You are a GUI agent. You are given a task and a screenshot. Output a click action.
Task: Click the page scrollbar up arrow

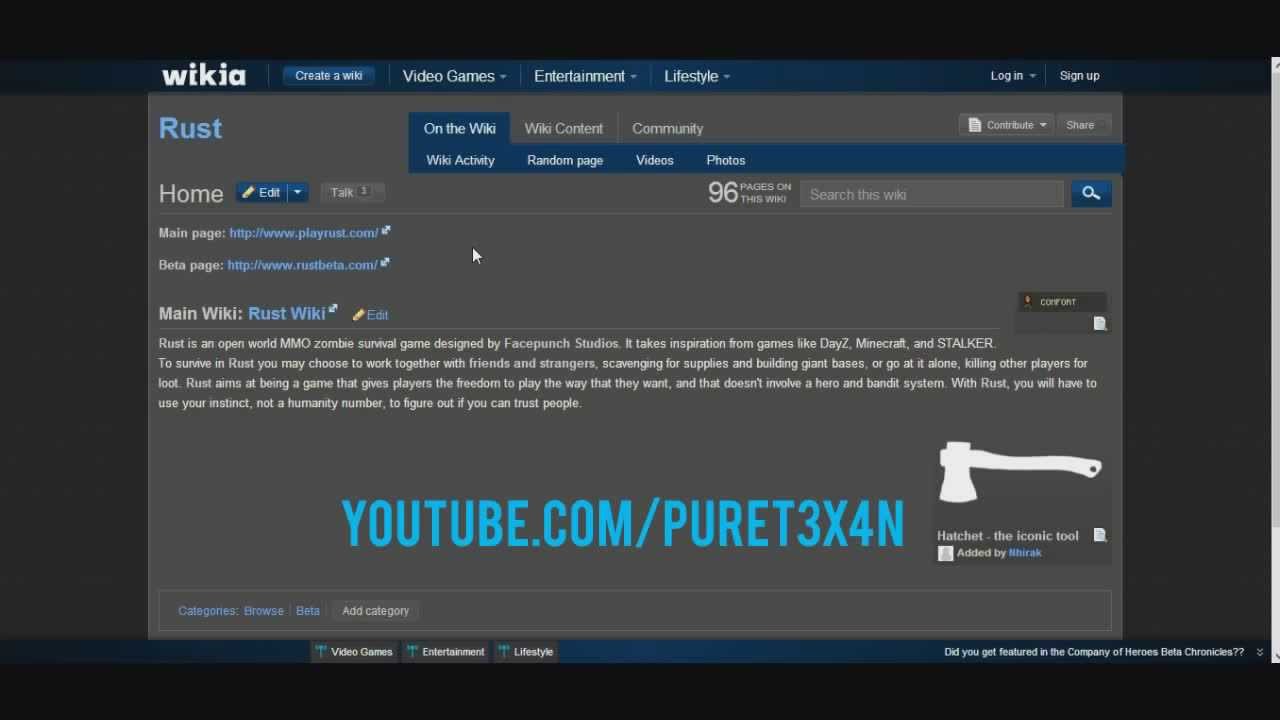pos(1275,65)
